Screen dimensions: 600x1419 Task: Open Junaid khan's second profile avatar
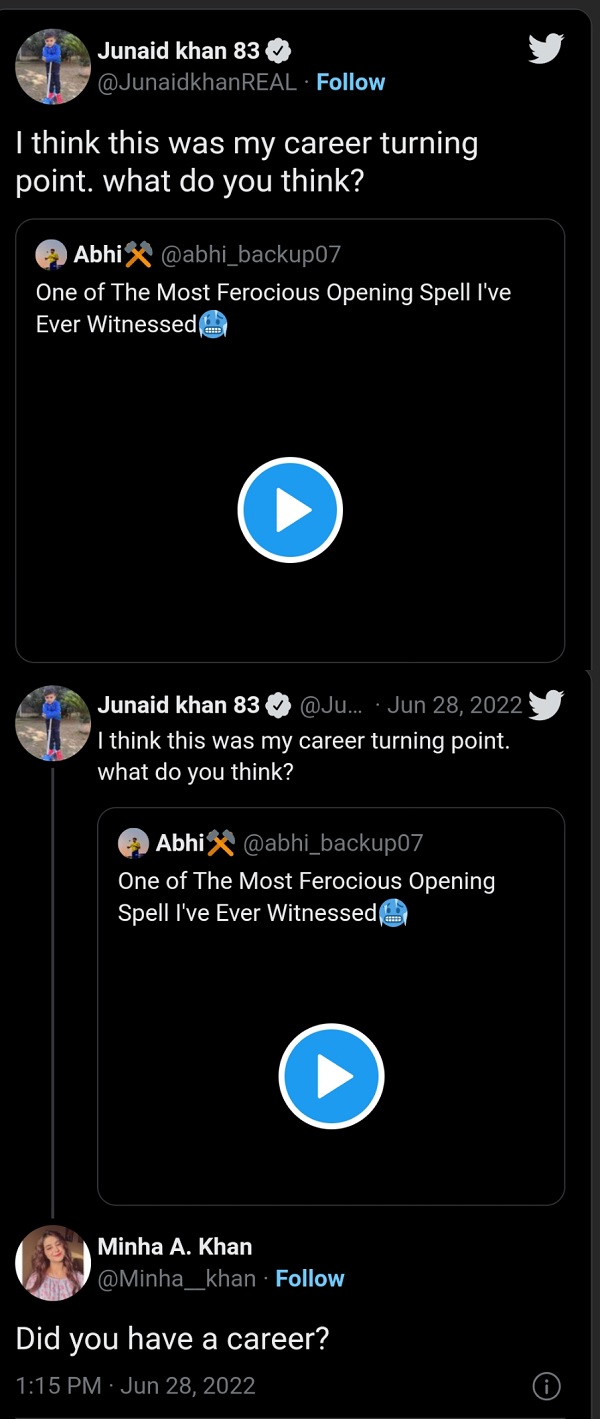click(53, 722)
